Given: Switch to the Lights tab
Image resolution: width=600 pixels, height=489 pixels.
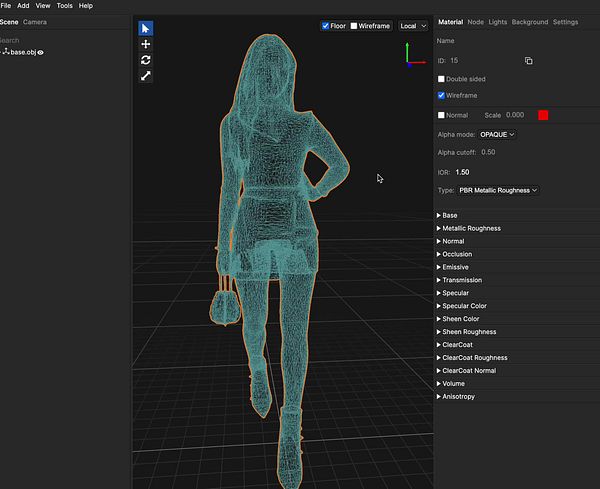Looking at the screenshot, I should (497, 22).
